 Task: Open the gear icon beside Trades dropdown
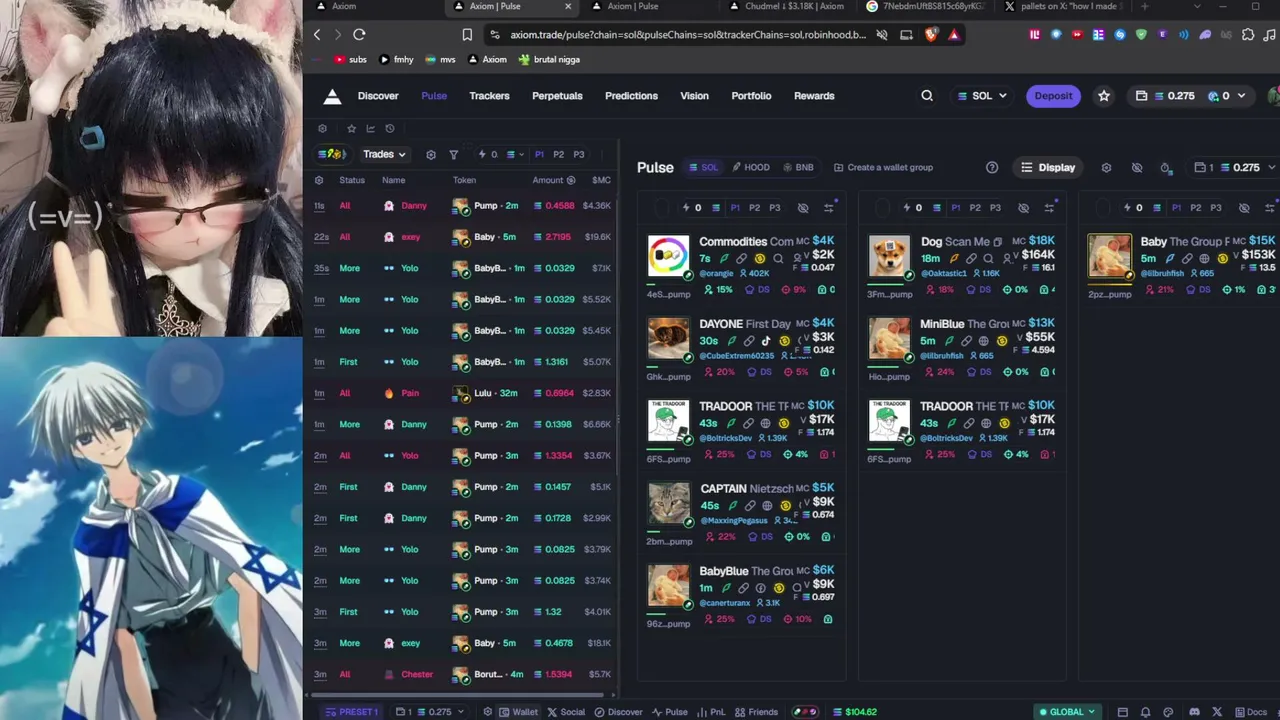click(x=431, y=155)
